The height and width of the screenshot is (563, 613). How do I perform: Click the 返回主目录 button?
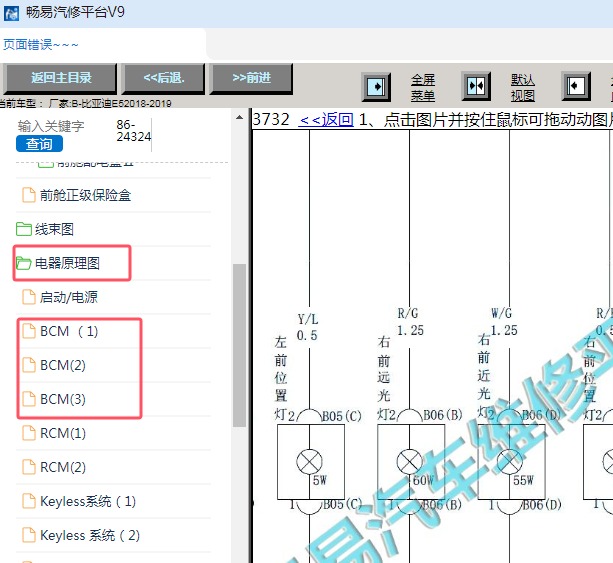61,78
